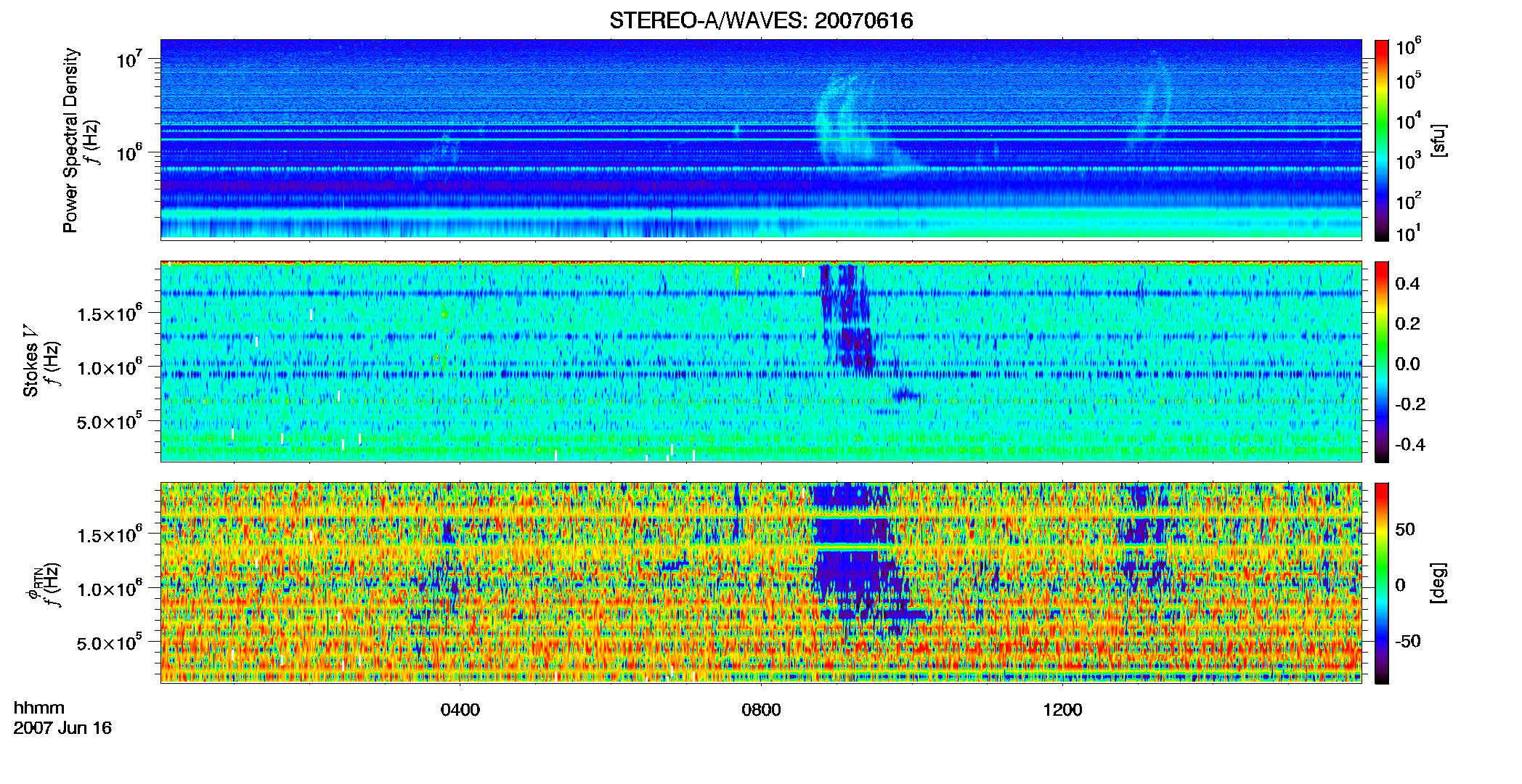Click the 1.5×10^6 tick of Stokes V panel
Image resolution: width=1522 pixels, height=784 pixels.
click(109, 314)
